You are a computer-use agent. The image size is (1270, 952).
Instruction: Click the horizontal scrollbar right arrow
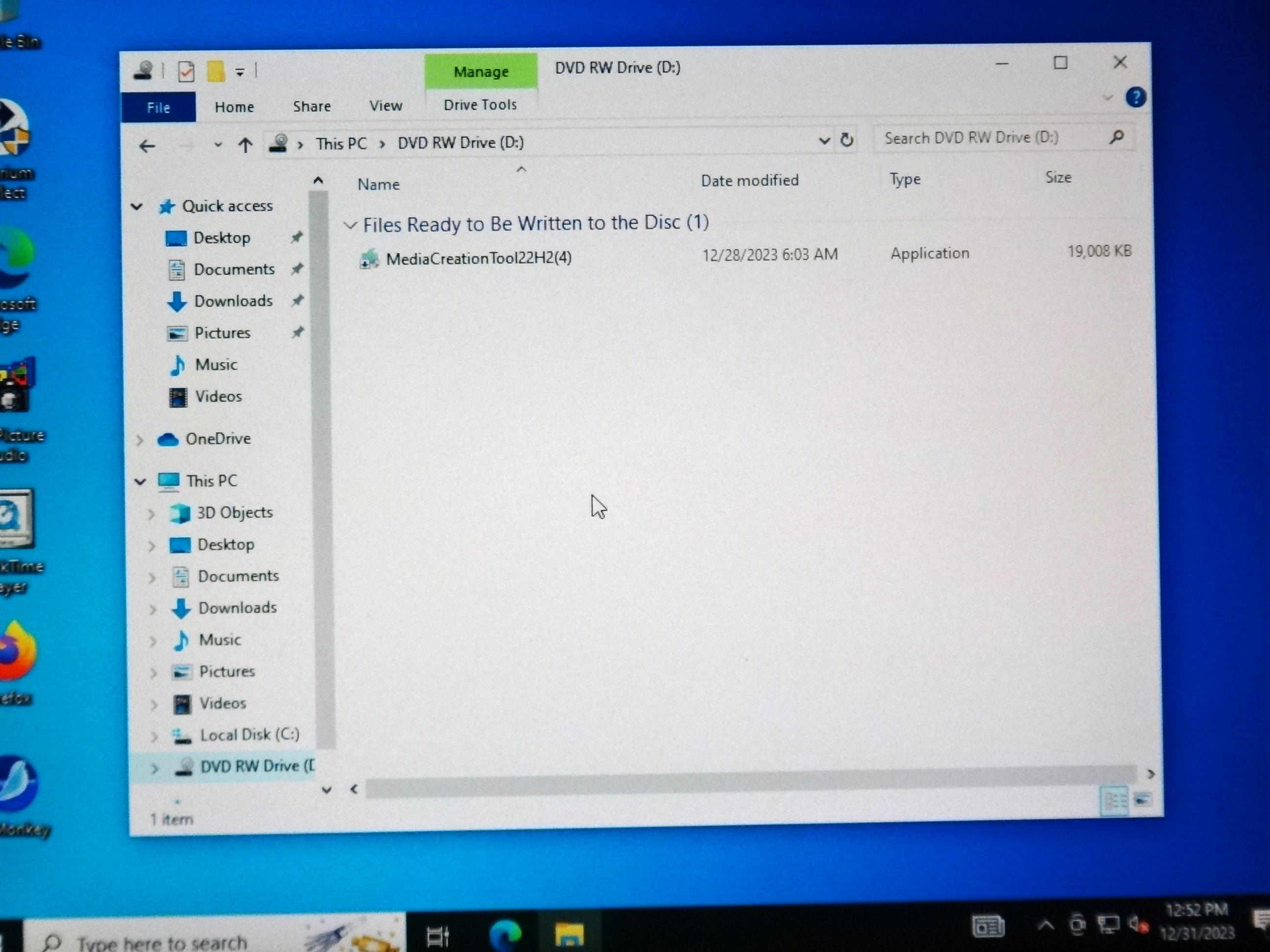pyautogui.click(x=1150, y=774)
